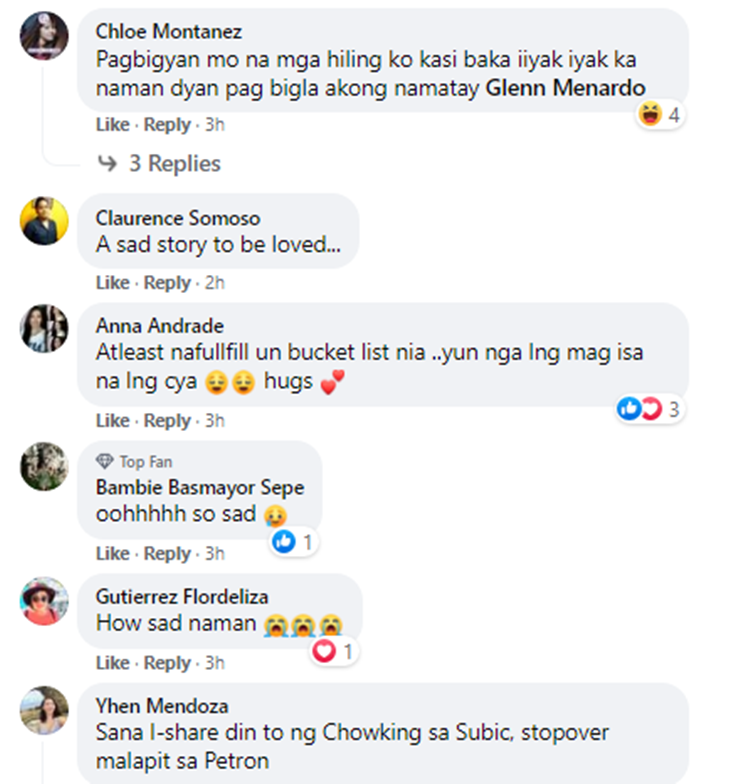This screenshot has width=750, height=784.
Task: Reply to Anna Andrade's comment
Action: (x=167, y=421)
